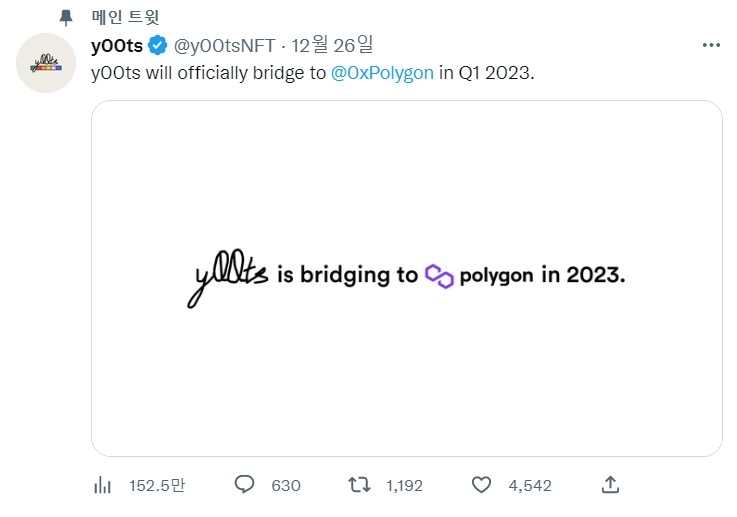Click the tweet text about Q1 2023
Screen dimensions: 737x517
pyautogui.click(x=313, y=73)
